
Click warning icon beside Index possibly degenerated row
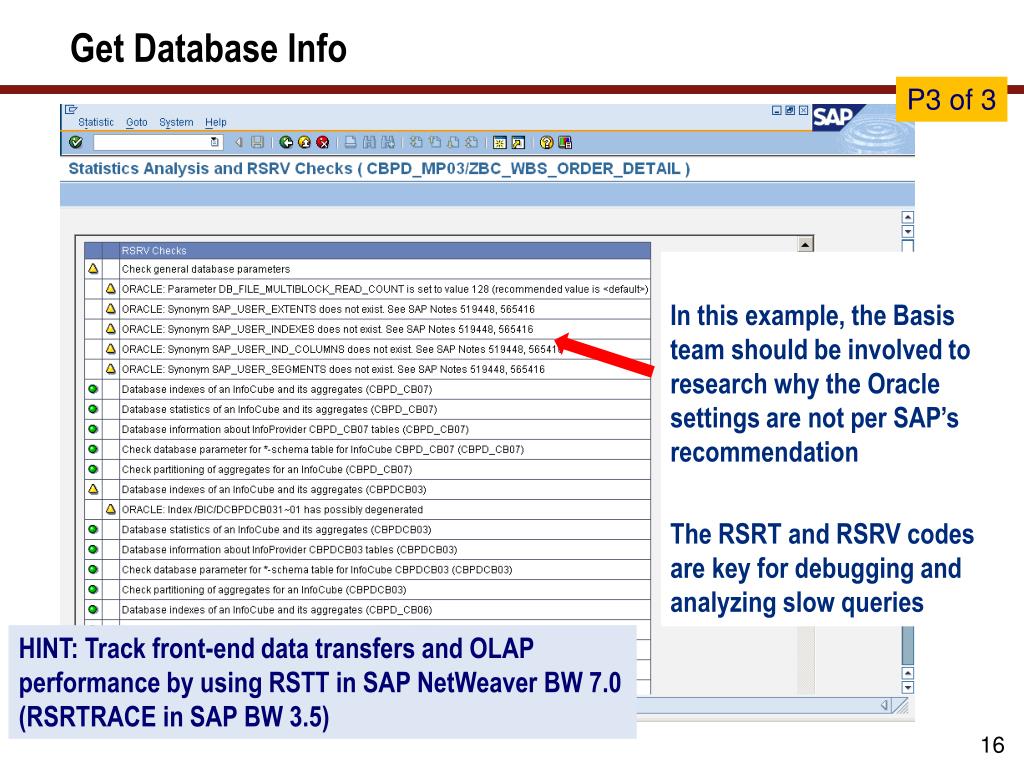[111, 509]
